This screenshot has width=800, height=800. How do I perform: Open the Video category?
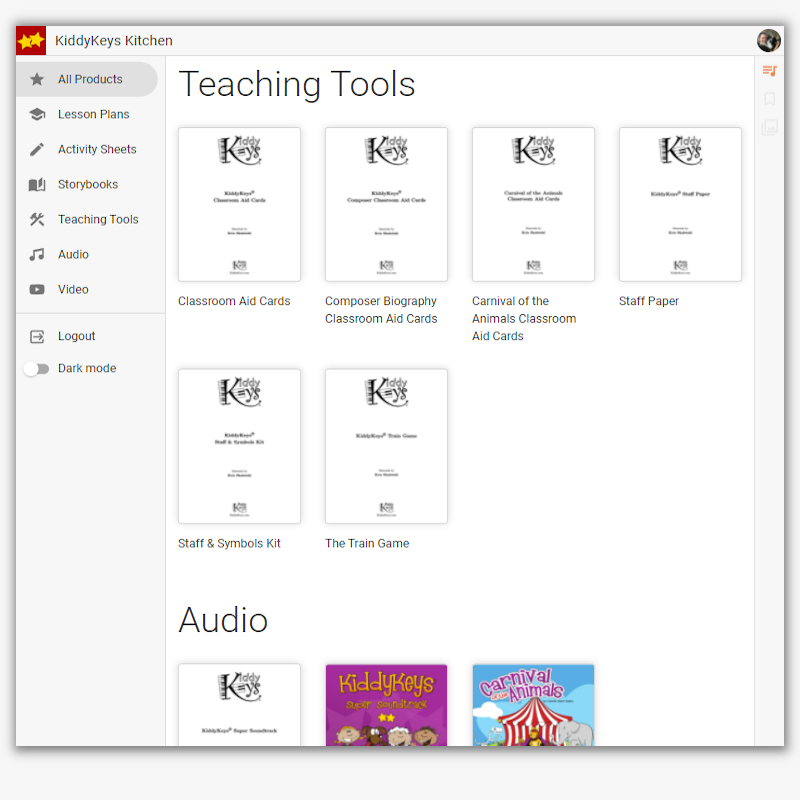(87, 289)
